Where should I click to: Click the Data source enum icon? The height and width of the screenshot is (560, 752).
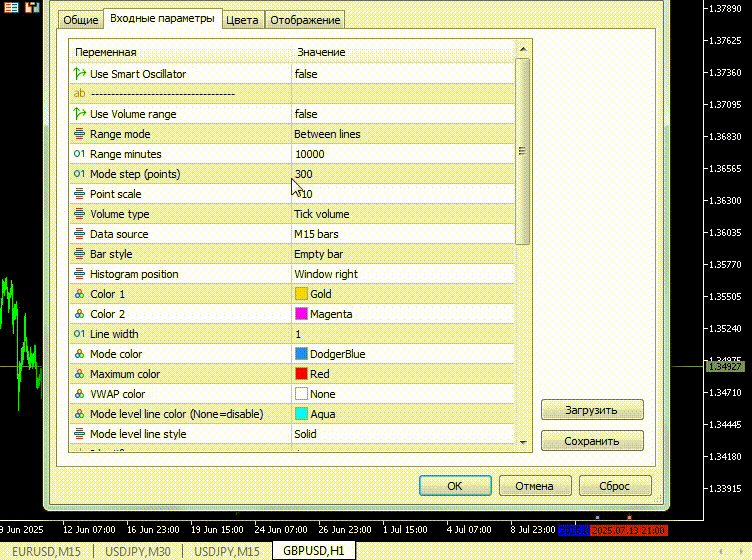point(80,234)
